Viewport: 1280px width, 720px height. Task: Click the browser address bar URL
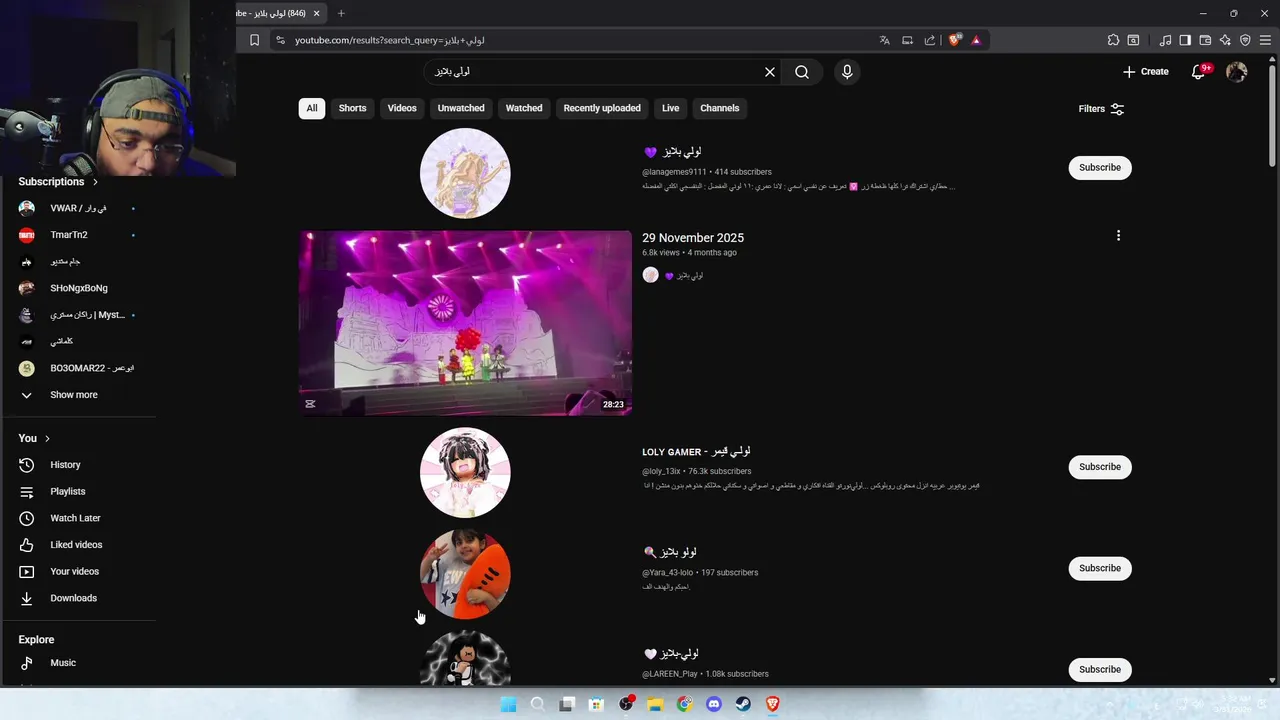[x=390, y=40]
